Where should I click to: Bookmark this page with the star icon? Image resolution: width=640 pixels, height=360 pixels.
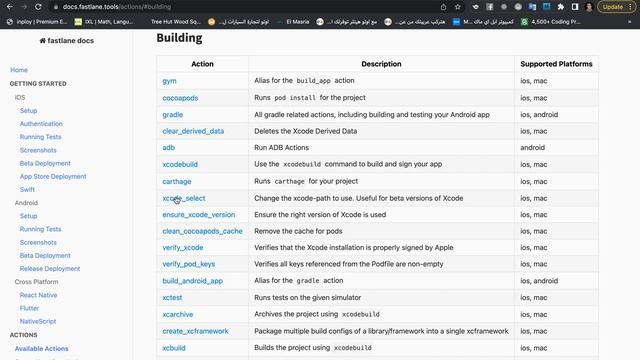click(x=458, y=7)
